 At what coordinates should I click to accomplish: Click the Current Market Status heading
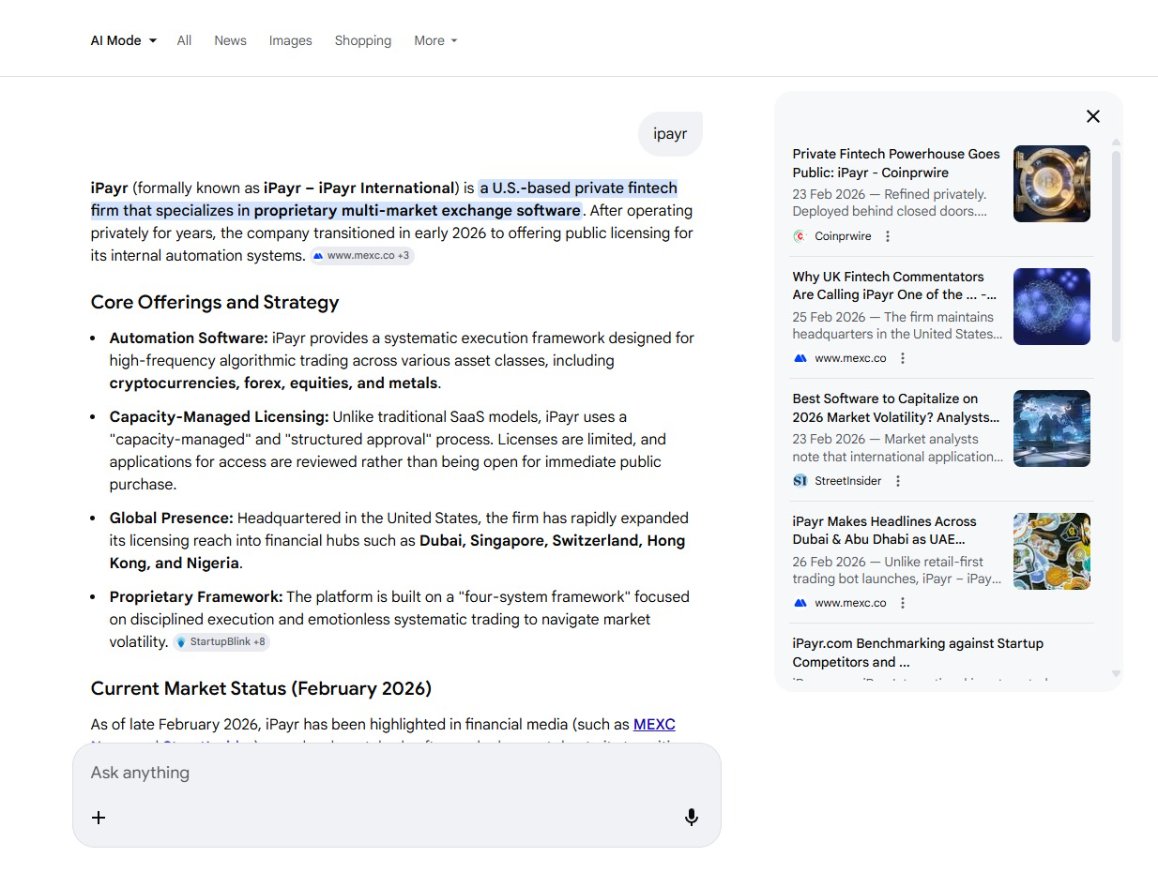pos(261,688)
